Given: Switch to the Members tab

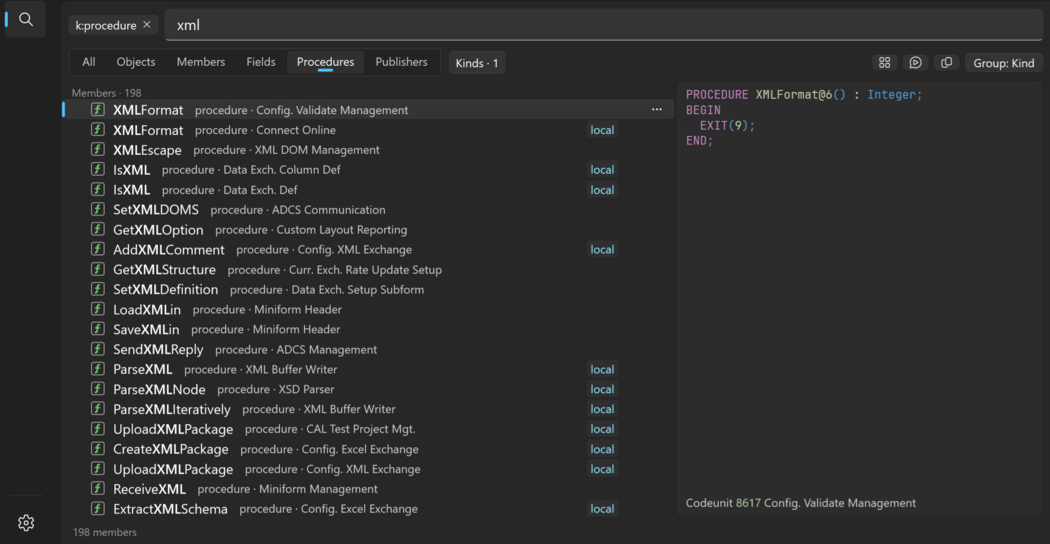Looking at the screenshot, I should (x=201, y=62).
